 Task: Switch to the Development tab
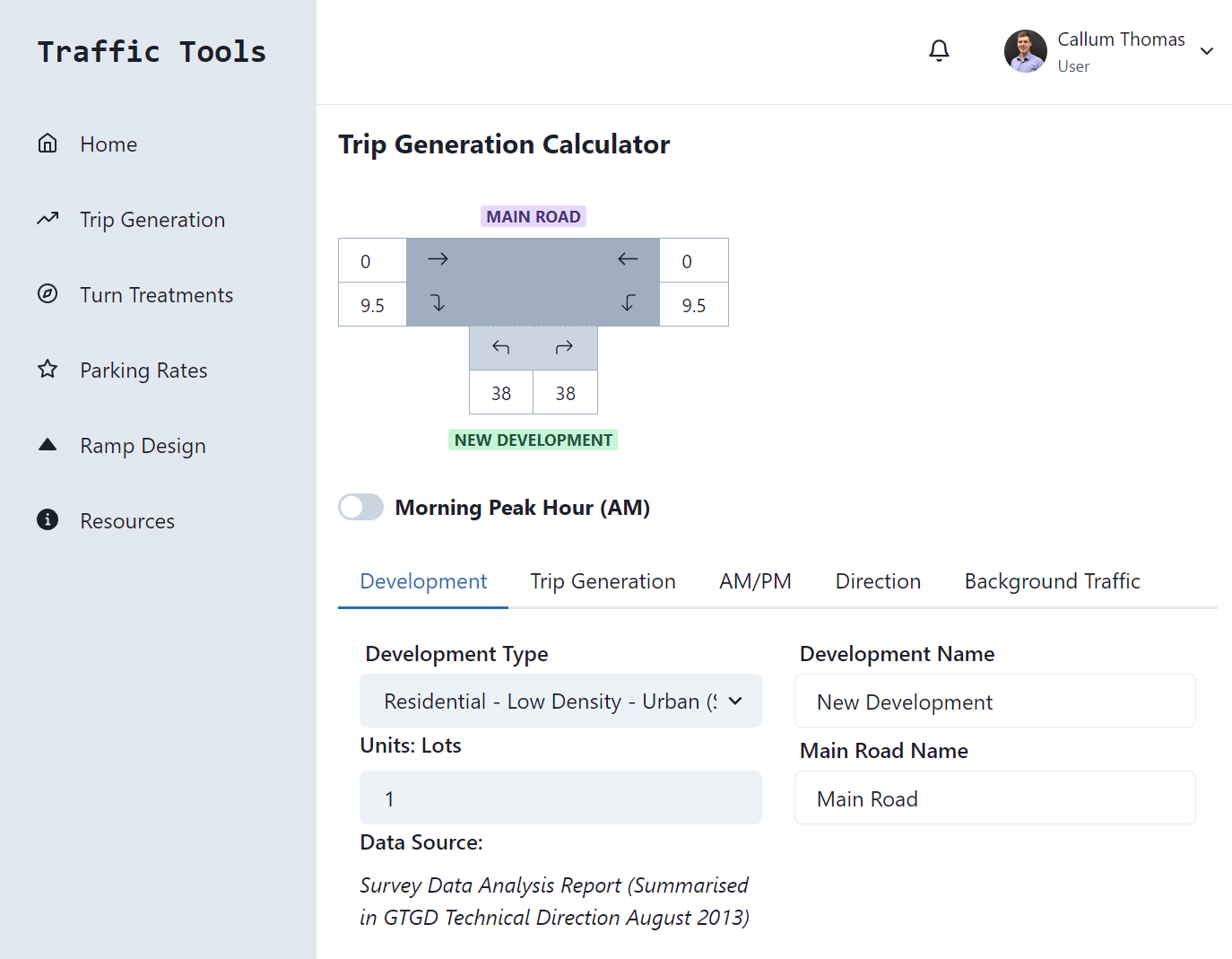pos(423,581)
